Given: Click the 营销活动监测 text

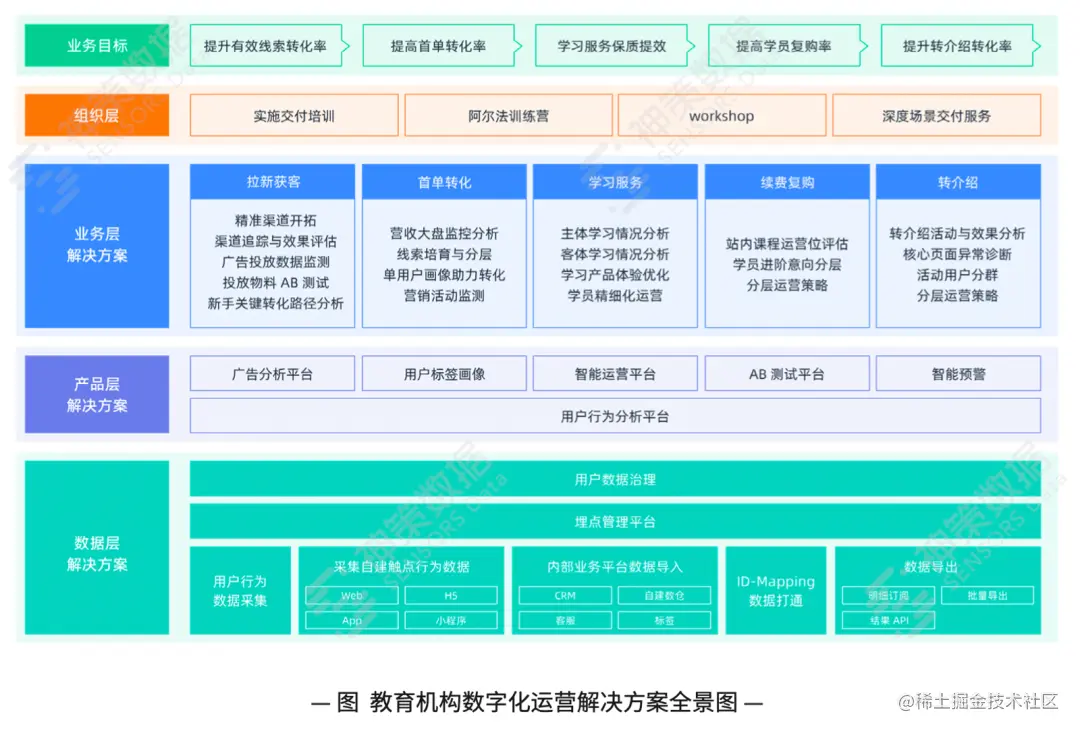Looking at the screenshot, I should point(444,296).
